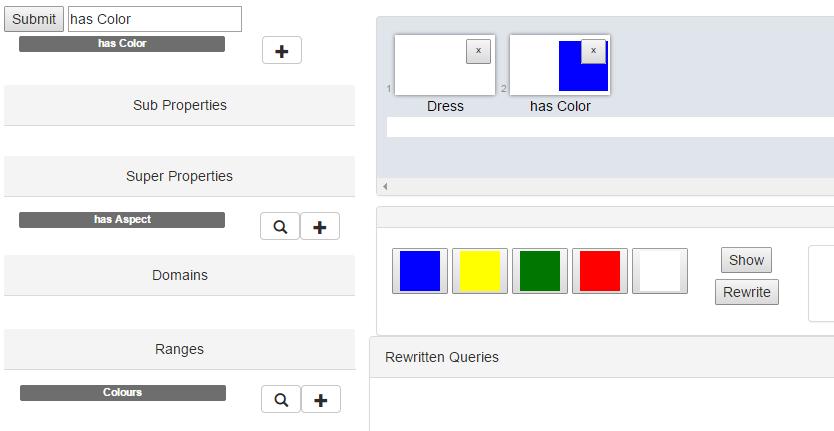Select the yellow color swatch
The height and width of the screenshot is (431, 834).
480,271
